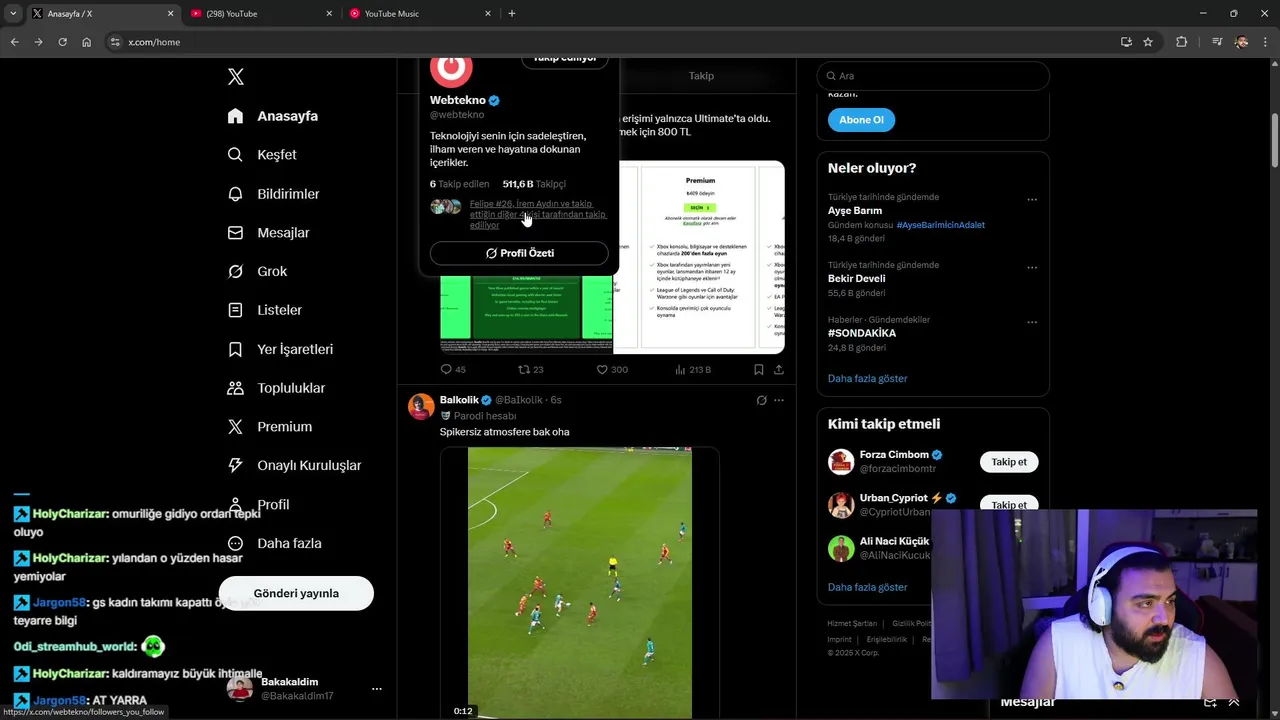Open Yer İşaretleri bookmarks

pos(280,349)
